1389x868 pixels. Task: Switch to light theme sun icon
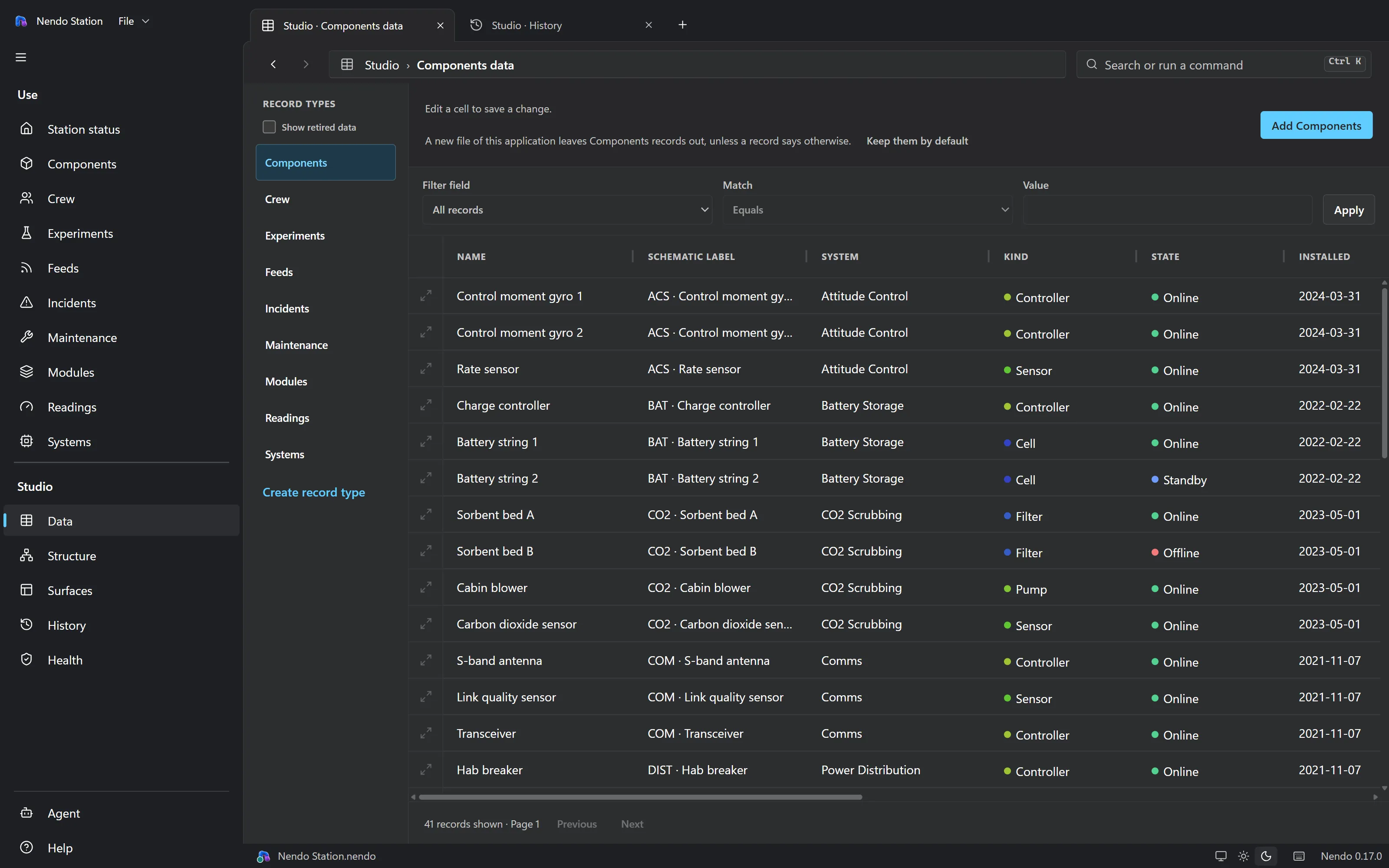coord(1243,856)
